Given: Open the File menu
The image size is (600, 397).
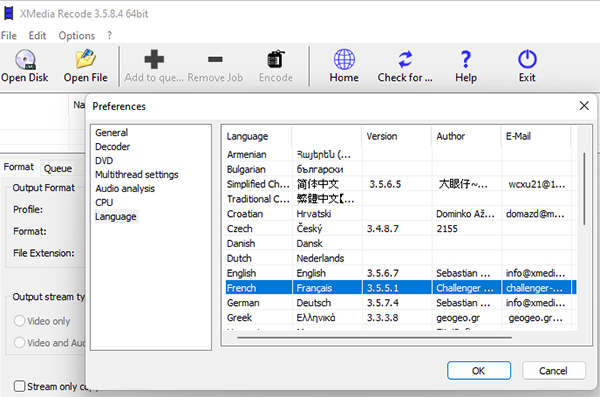Looking at the screenshot, I should [9, 36].
